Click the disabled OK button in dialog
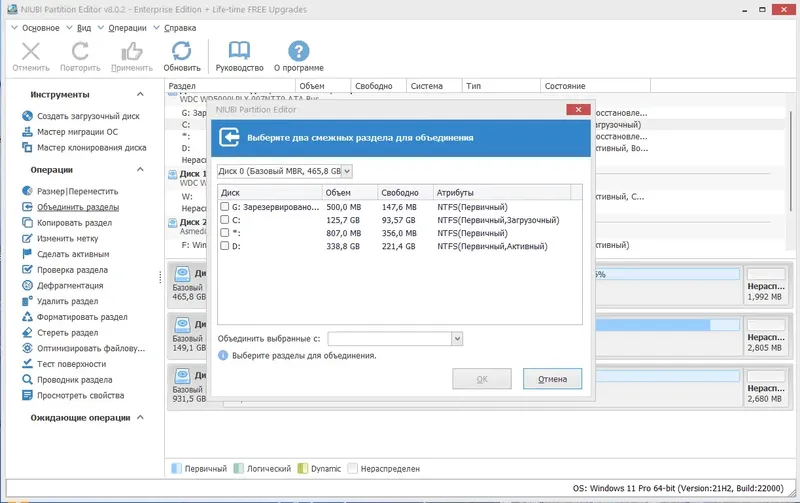This screenshot has width=800, height=503. [x=482, y=379]
